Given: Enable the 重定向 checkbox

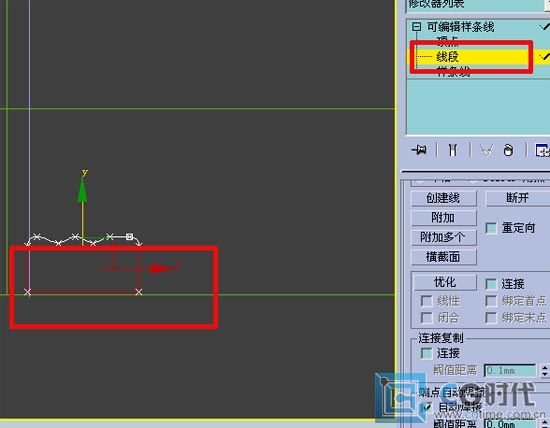Looking at the screenshot, I should 491,228.
